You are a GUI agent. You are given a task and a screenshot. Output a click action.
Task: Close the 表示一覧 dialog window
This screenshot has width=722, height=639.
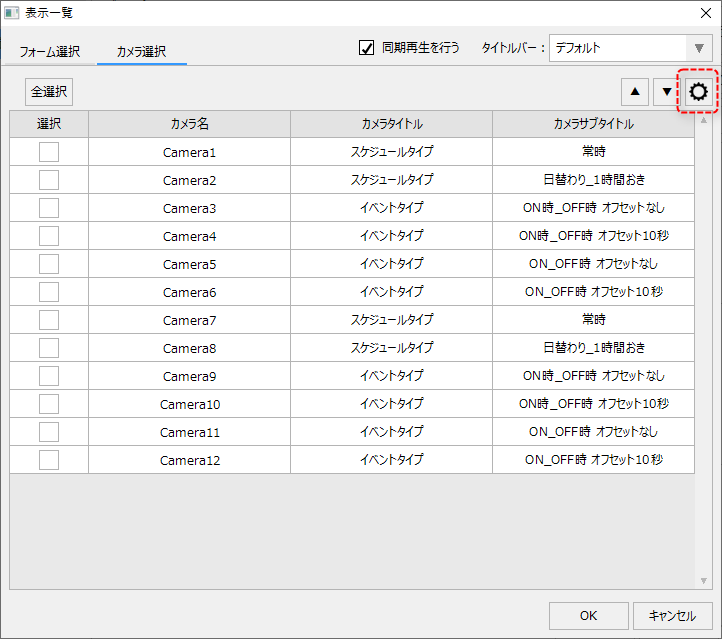pos(703,13)
